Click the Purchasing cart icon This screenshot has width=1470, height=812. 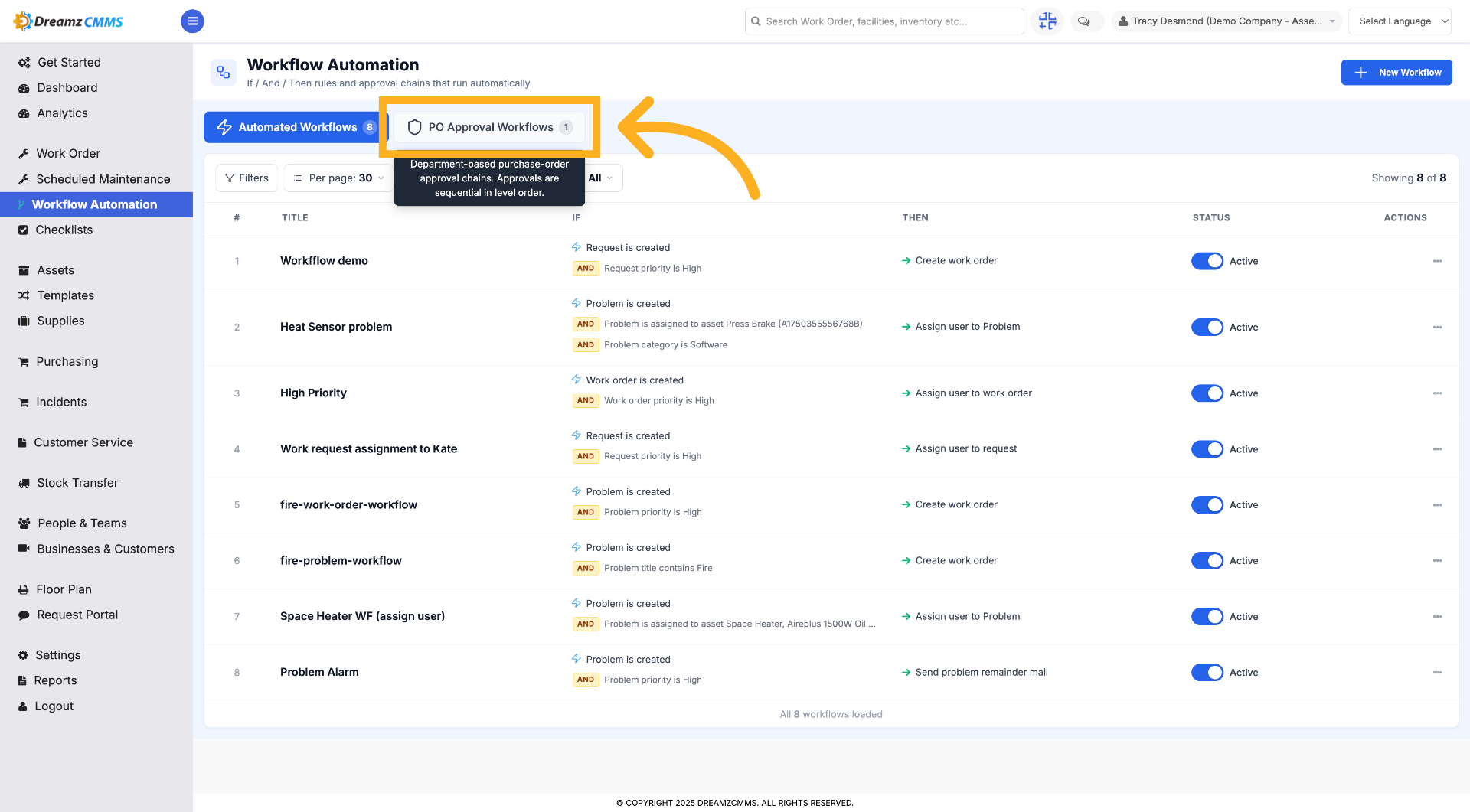click(x=24, y=362)
